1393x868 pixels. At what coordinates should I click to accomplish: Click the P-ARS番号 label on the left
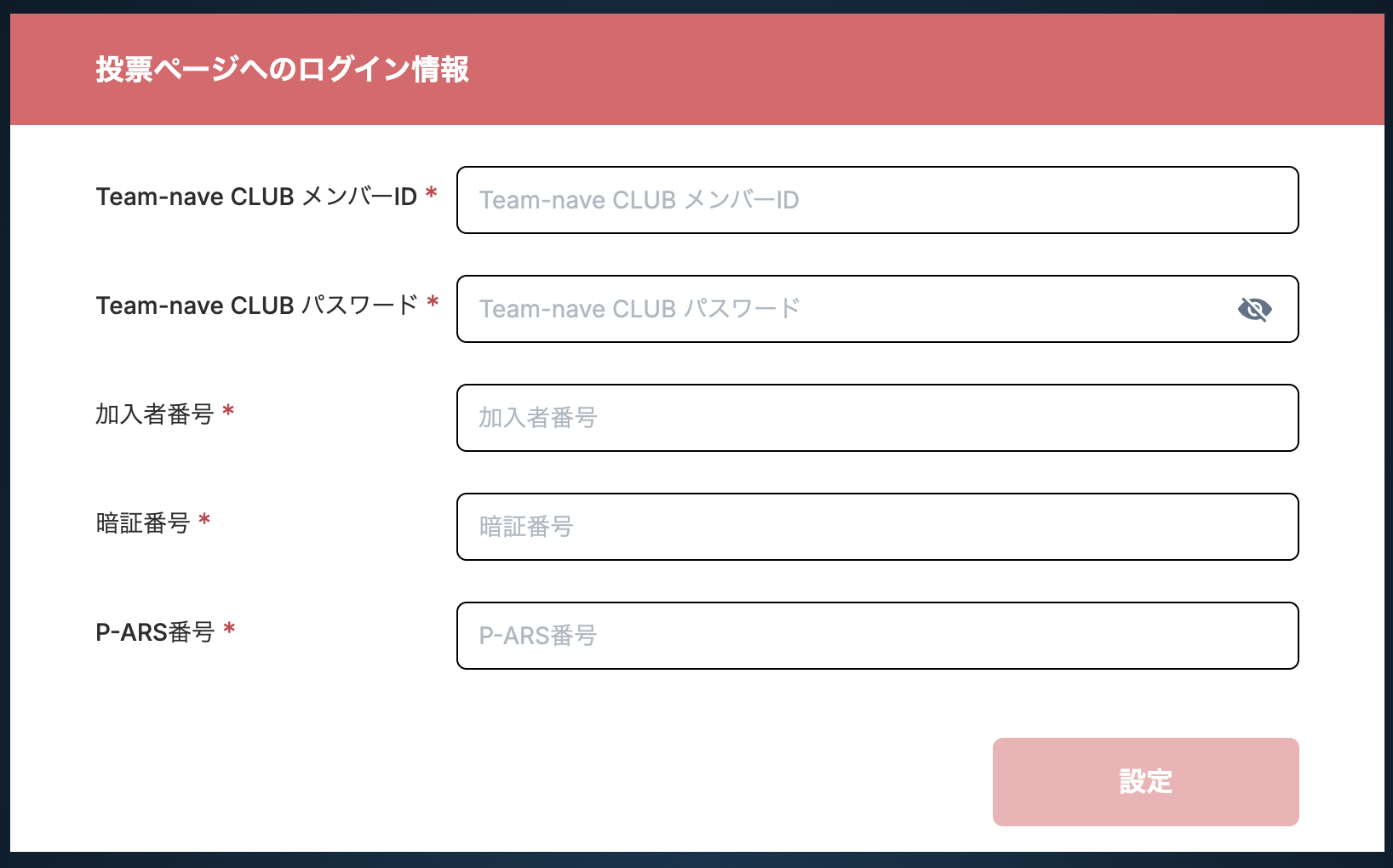155,632
